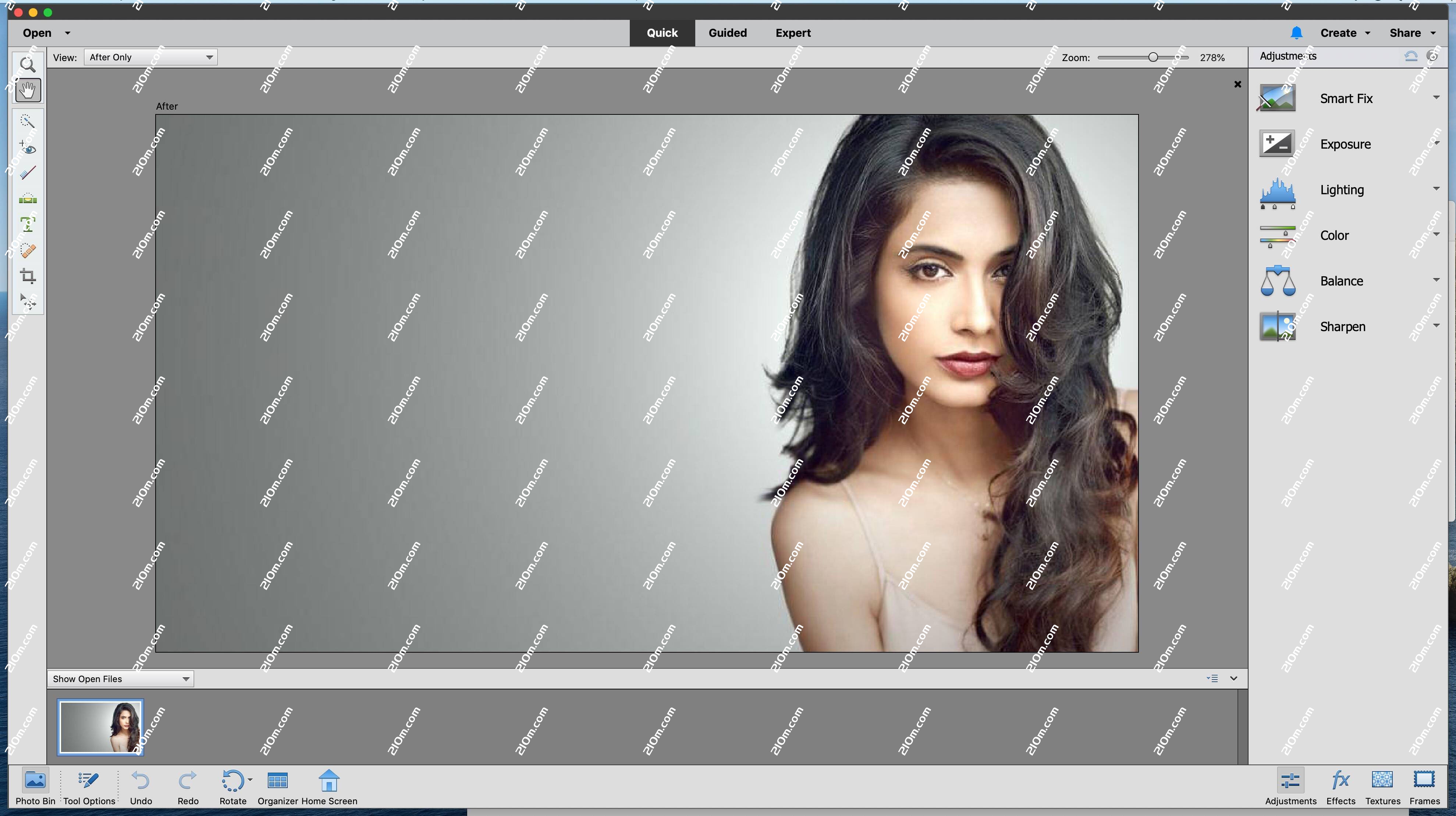Collapse the Photo Bin chevron
The height and width of the screenshot is (816, 1456).
(x=1233, y=678)
